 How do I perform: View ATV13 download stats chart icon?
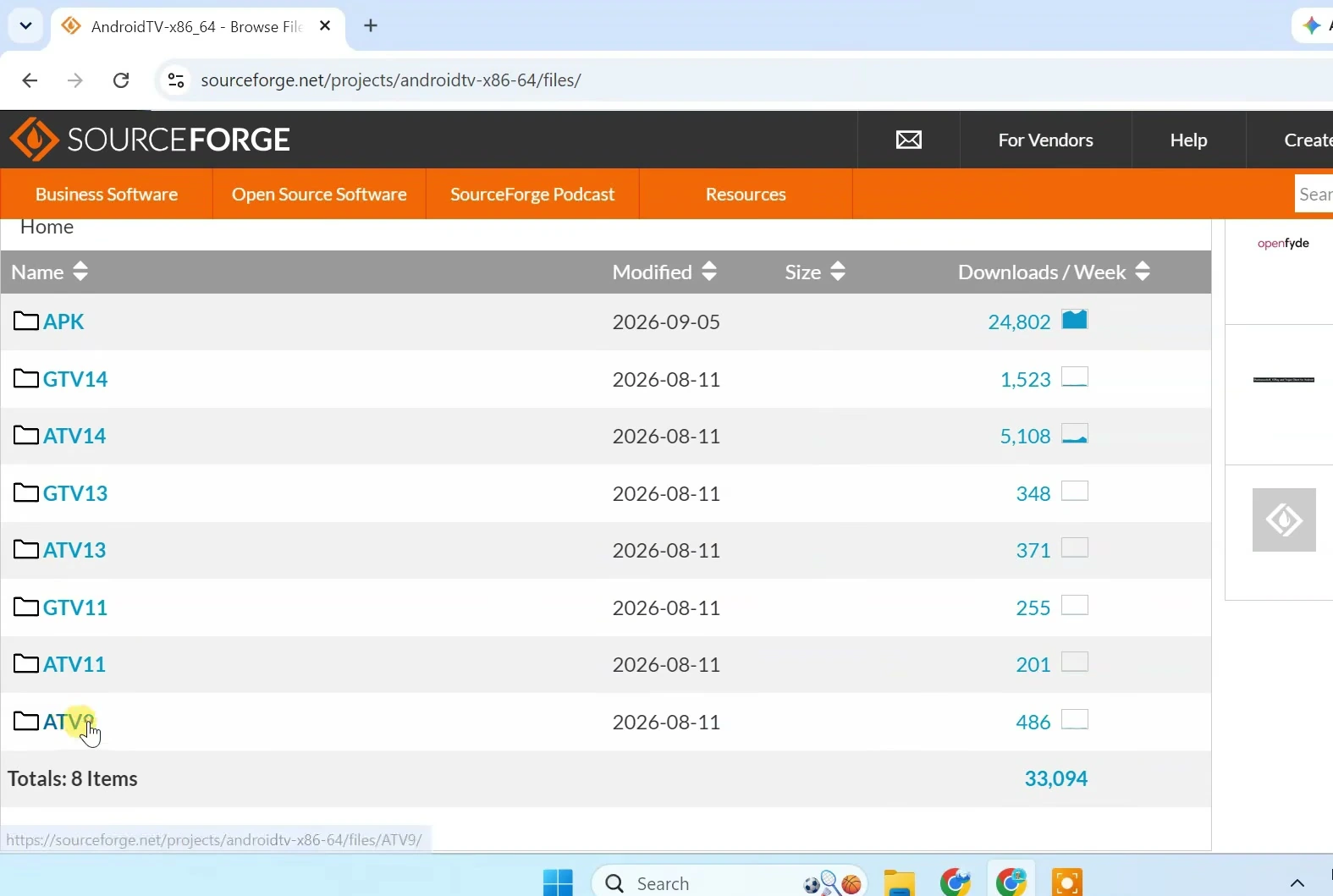(1075, 548)
